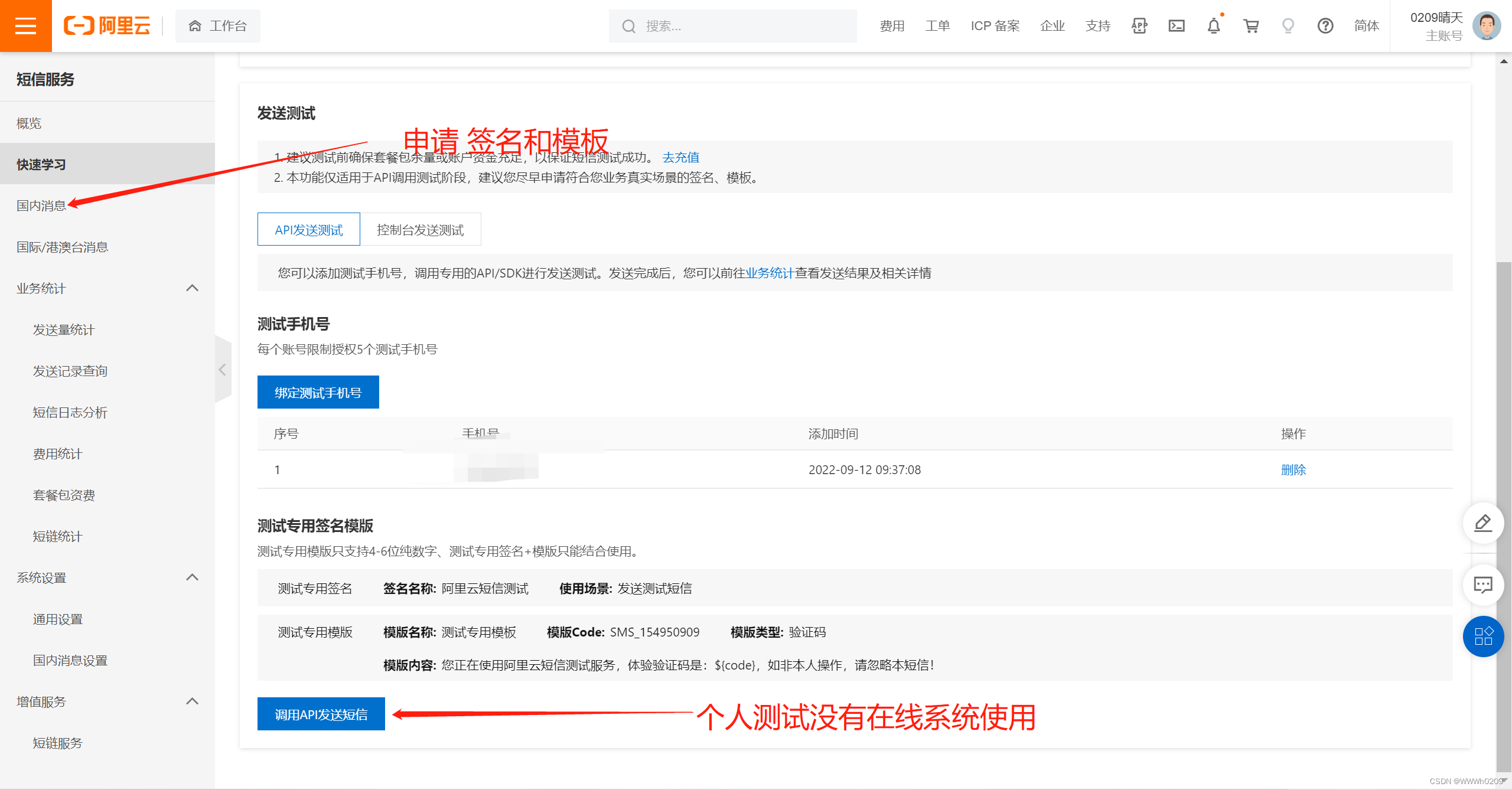Click the light bulb suggestions icon
The width and height of the screenshot is (1512, 790).
[1288, 26]
